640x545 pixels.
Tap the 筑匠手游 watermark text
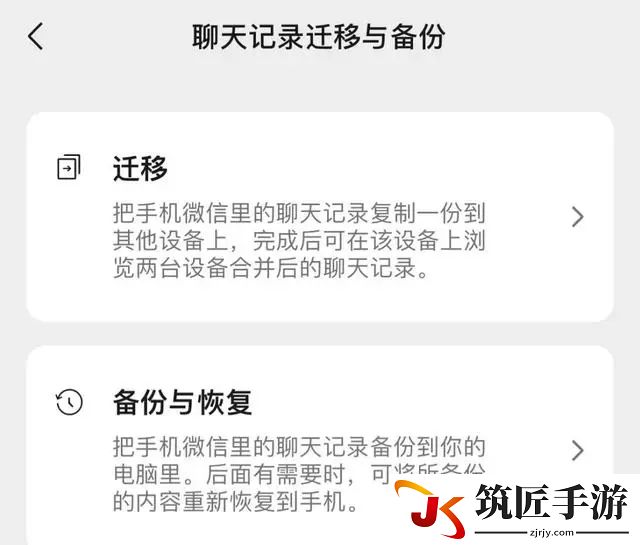click(551, 502)
